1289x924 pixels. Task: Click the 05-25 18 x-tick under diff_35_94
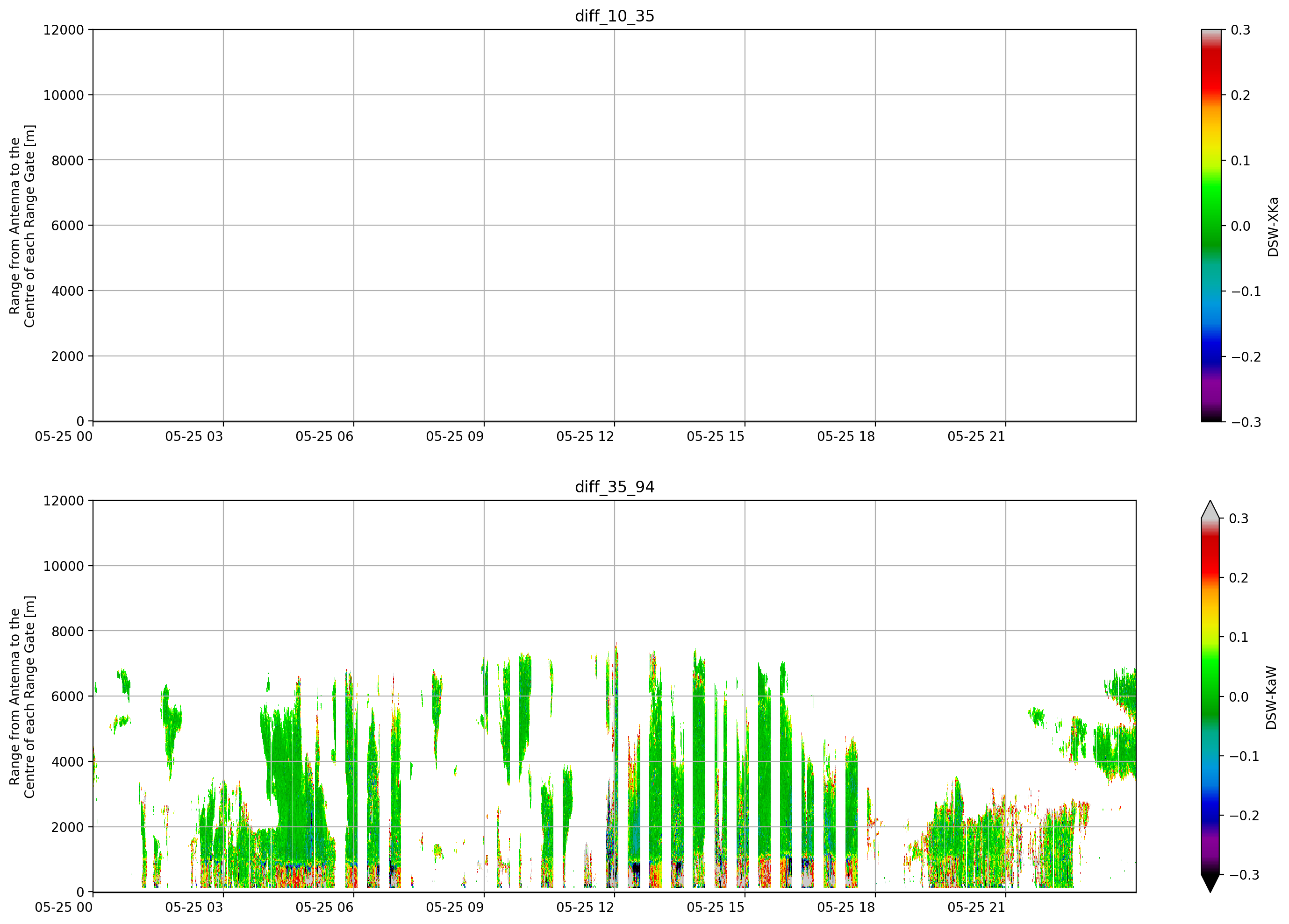[x=846, y=907]
